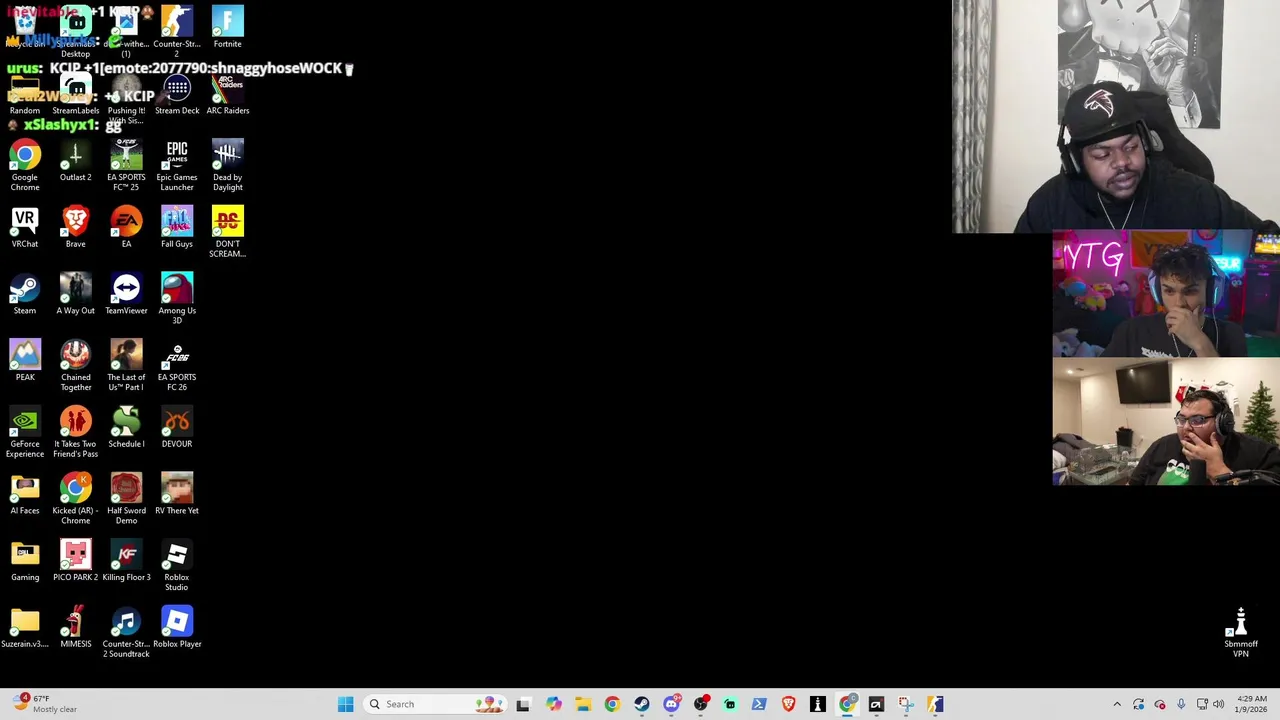Open PowerShell from the taskbar
This screenshot has height=720, width=1280.
click(759, 704)
